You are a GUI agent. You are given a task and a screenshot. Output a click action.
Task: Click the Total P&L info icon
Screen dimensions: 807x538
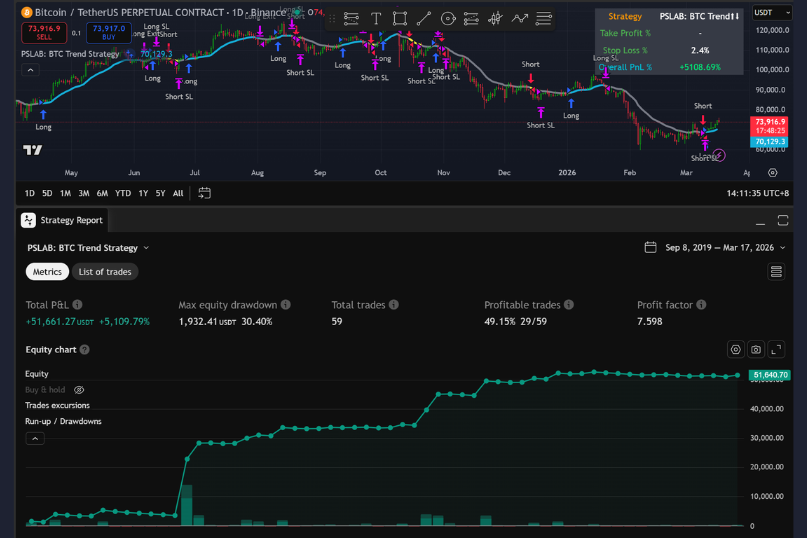[x=77, y=304]
